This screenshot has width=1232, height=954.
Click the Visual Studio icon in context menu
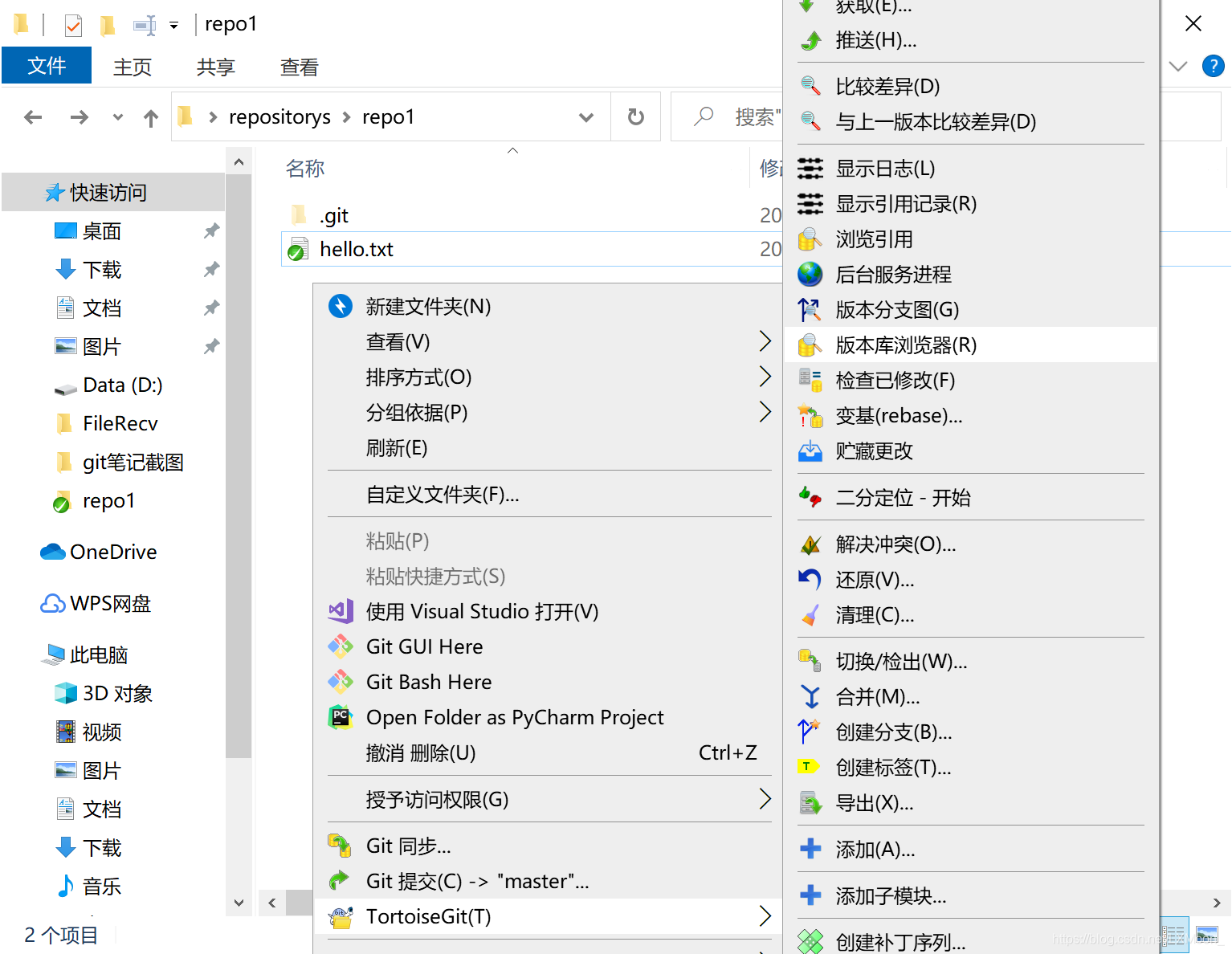(341, 612)
